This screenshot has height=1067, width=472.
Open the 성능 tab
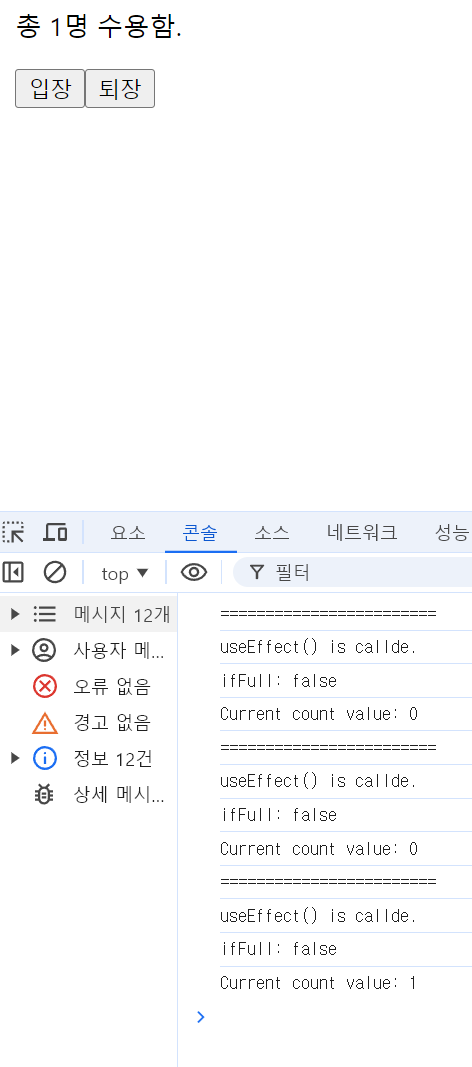452,533
